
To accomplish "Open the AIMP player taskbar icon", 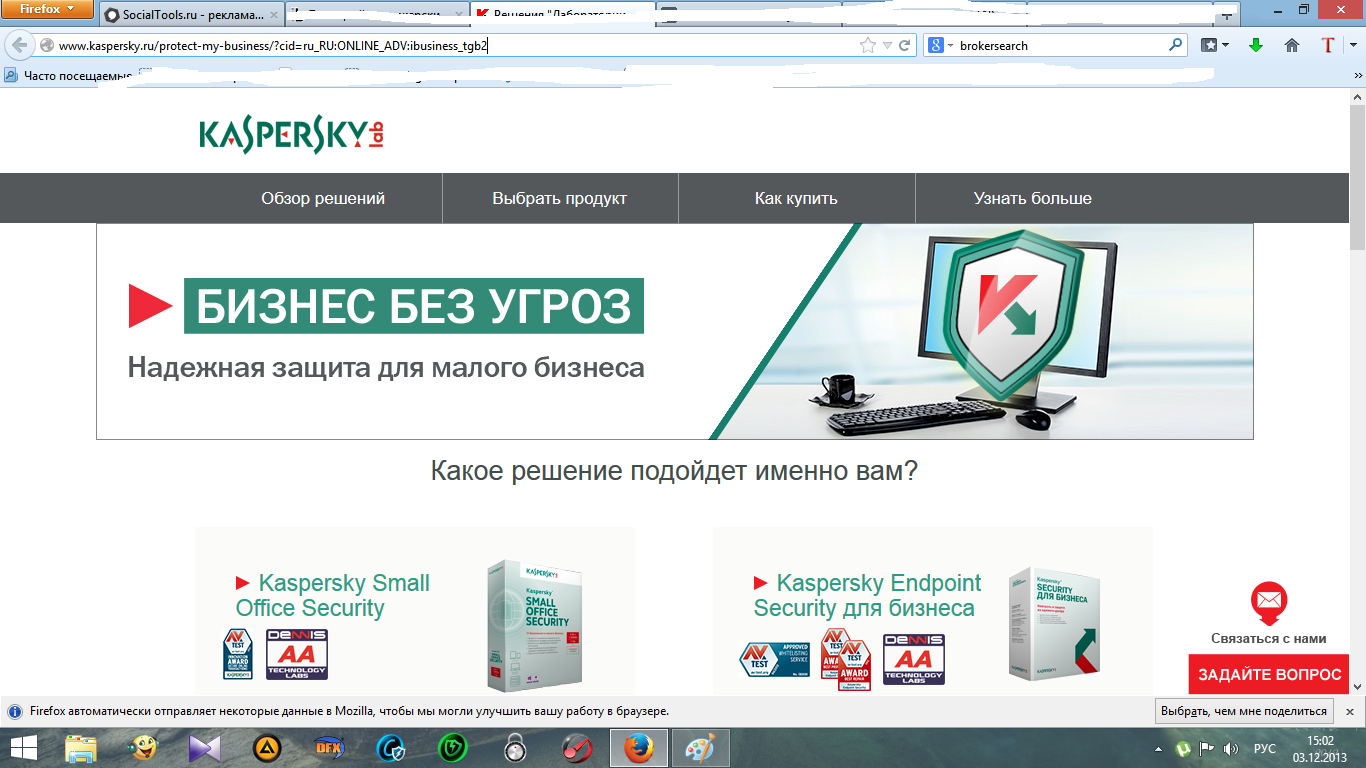I will pyautogui.click(x=266, y=748).
